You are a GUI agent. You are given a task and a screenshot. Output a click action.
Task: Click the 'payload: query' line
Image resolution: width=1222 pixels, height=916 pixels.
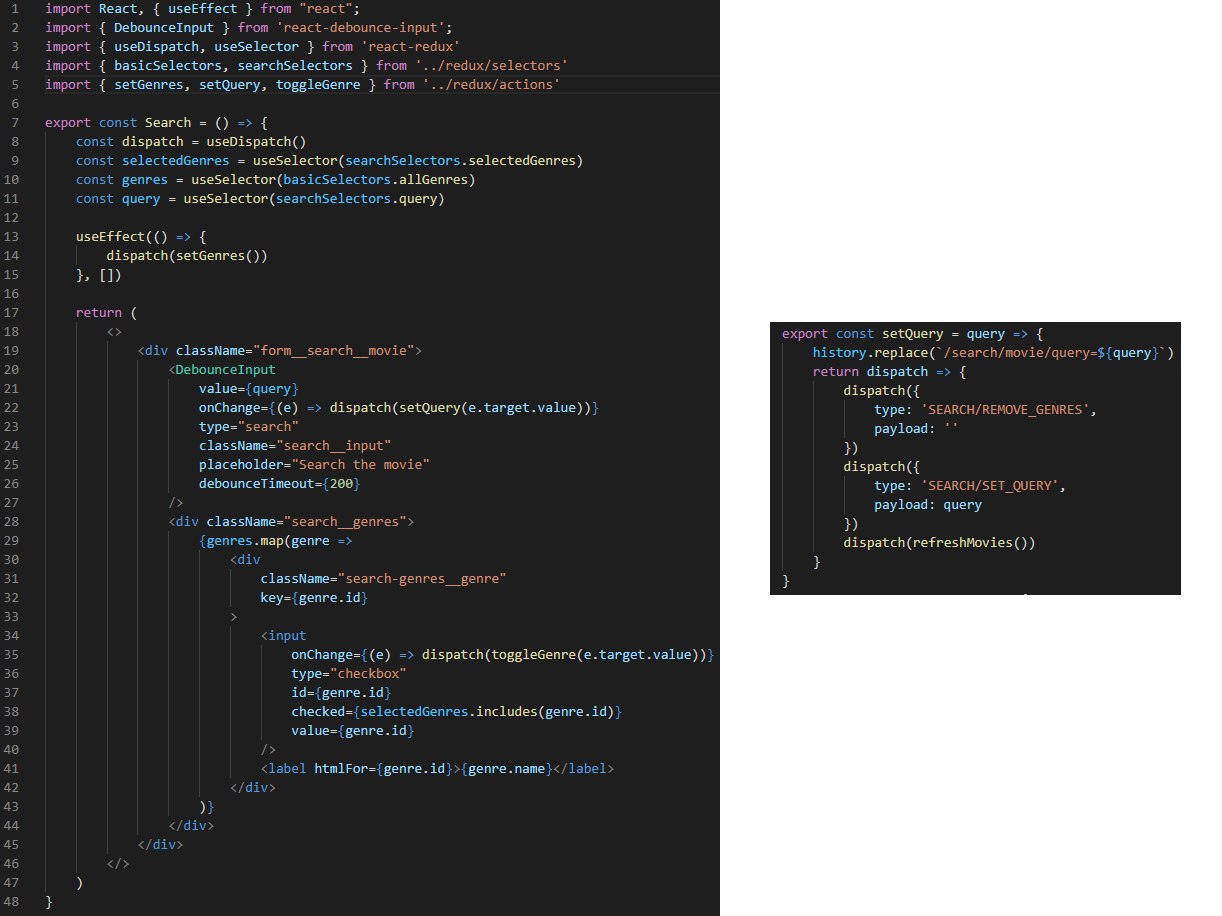(928, 505)
